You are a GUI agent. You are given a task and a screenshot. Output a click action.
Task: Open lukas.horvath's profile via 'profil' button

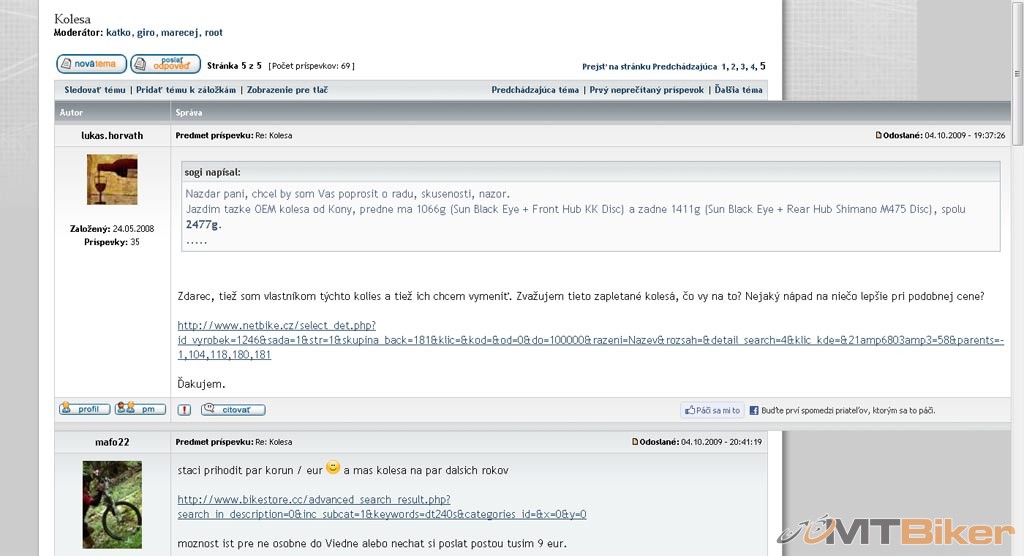(x=85, y=409)
